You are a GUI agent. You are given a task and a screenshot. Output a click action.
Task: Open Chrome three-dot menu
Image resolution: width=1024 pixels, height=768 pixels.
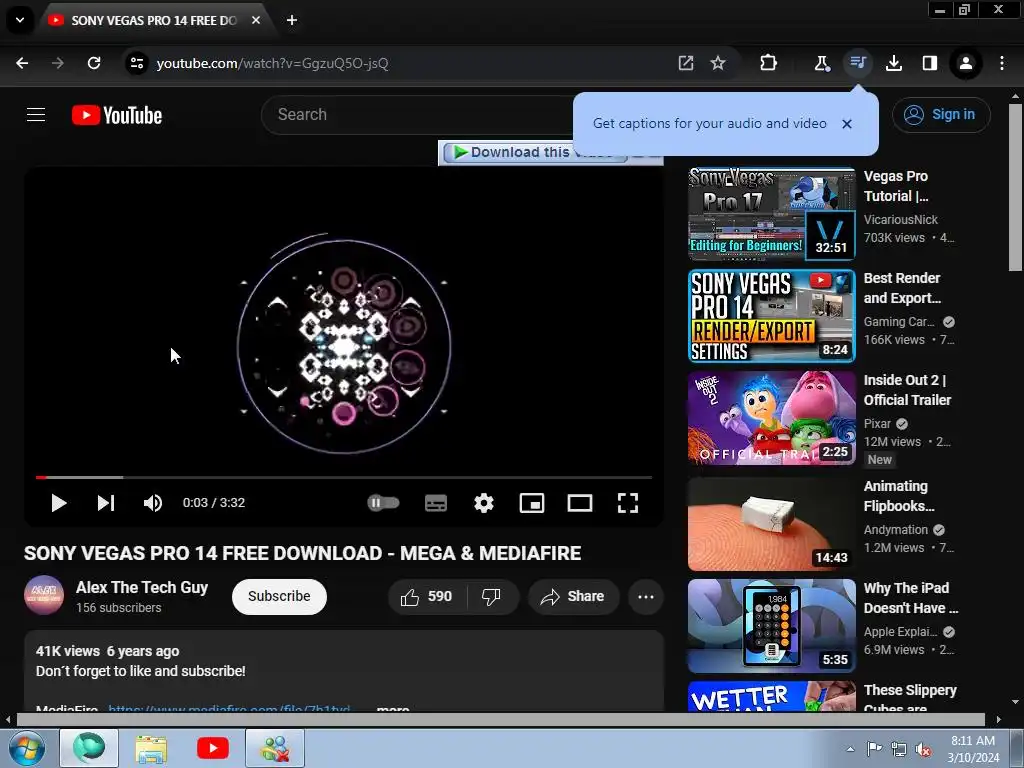(1002, 63)
